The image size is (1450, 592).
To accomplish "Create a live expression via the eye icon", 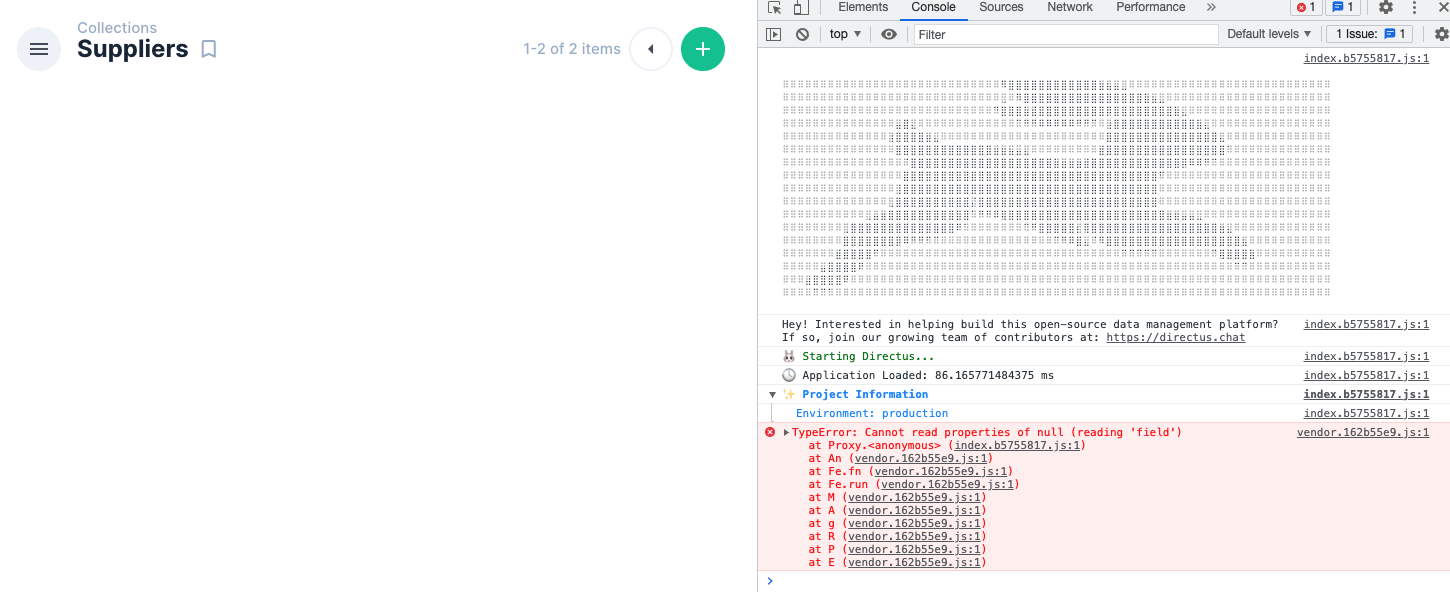I will point(889,33).
